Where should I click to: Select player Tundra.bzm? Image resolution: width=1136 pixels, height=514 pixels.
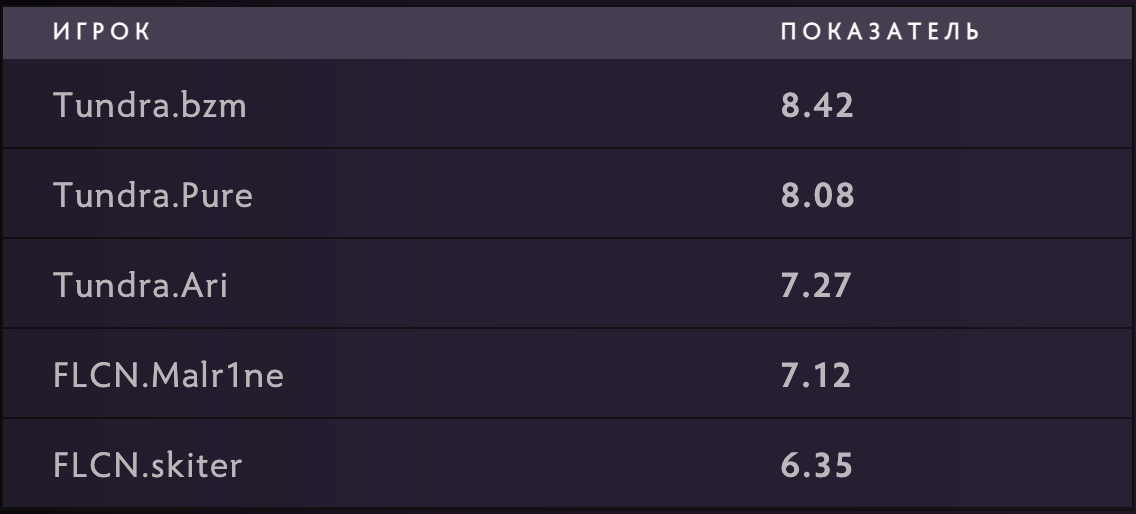(x=150, y=105)
